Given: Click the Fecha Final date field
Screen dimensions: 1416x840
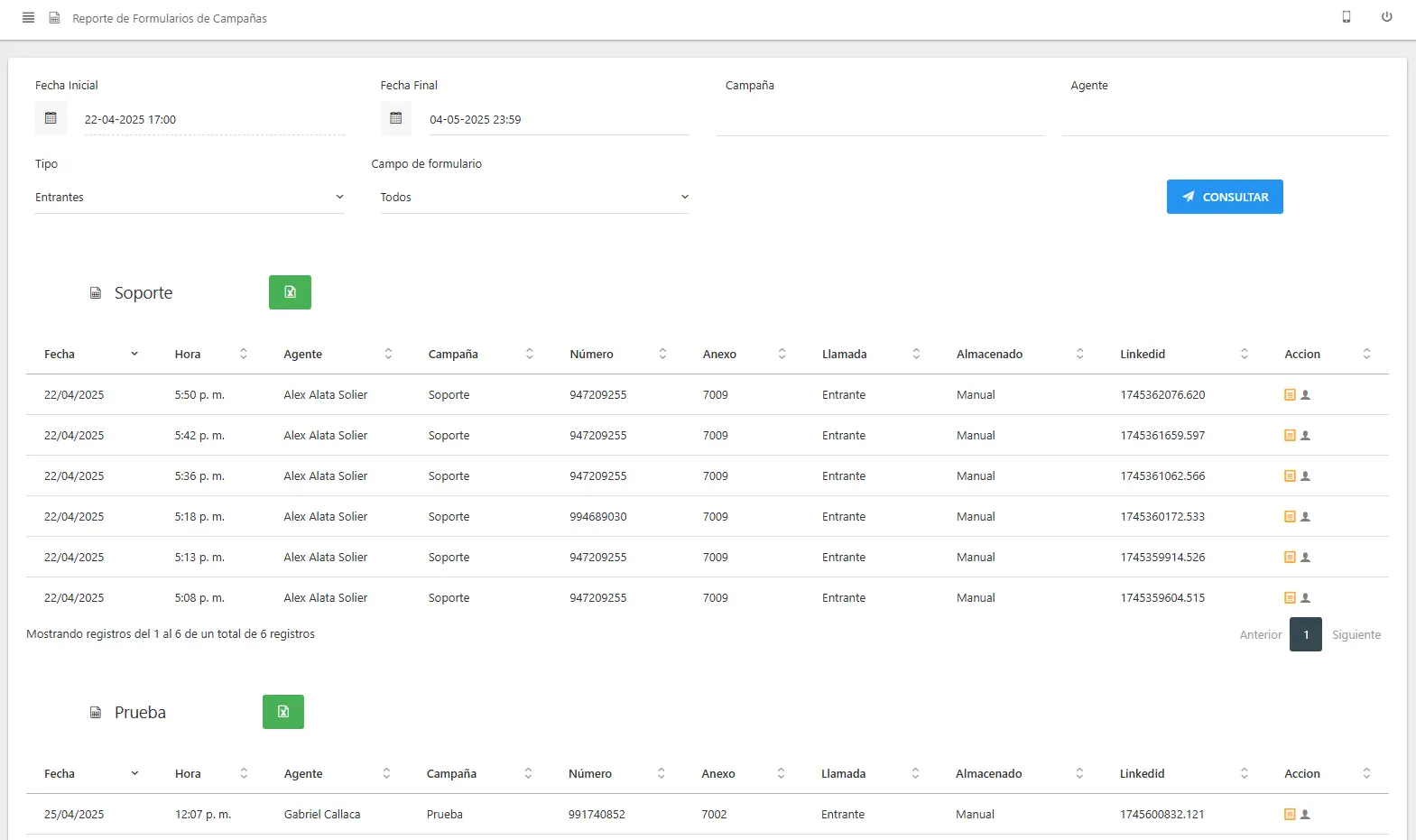Looking at the screenshot, I should pyautogui.click(x=560, y=119).
